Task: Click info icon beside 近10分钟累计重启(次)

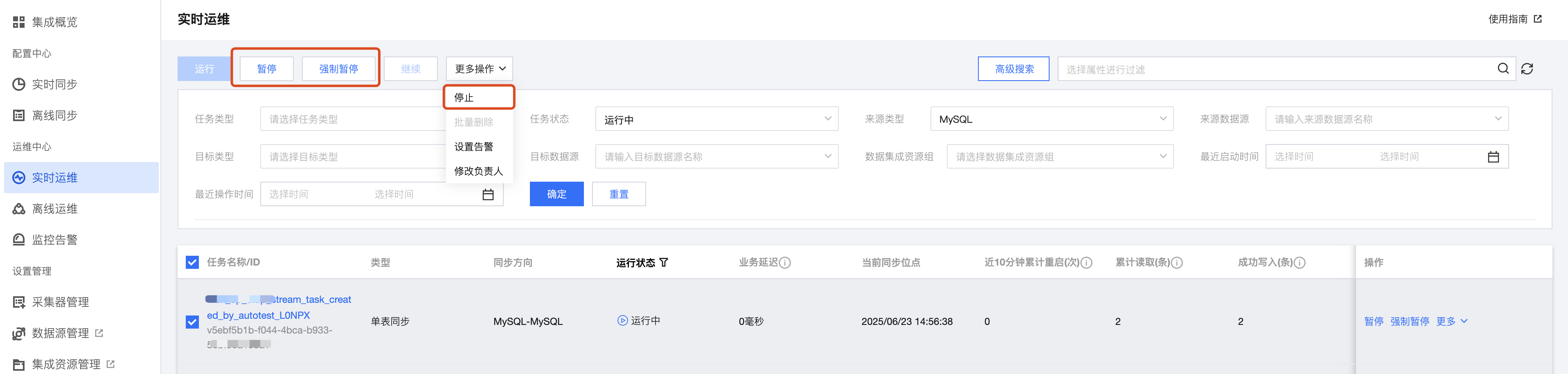Action: pyautogui.click(x=1086, y=263)
